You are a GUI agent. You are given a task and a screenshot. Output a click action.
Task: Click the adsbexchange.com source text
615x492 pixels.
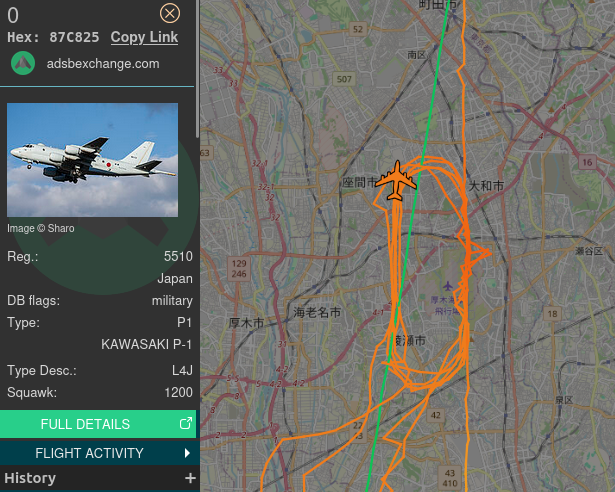click(x=103, y=64)
